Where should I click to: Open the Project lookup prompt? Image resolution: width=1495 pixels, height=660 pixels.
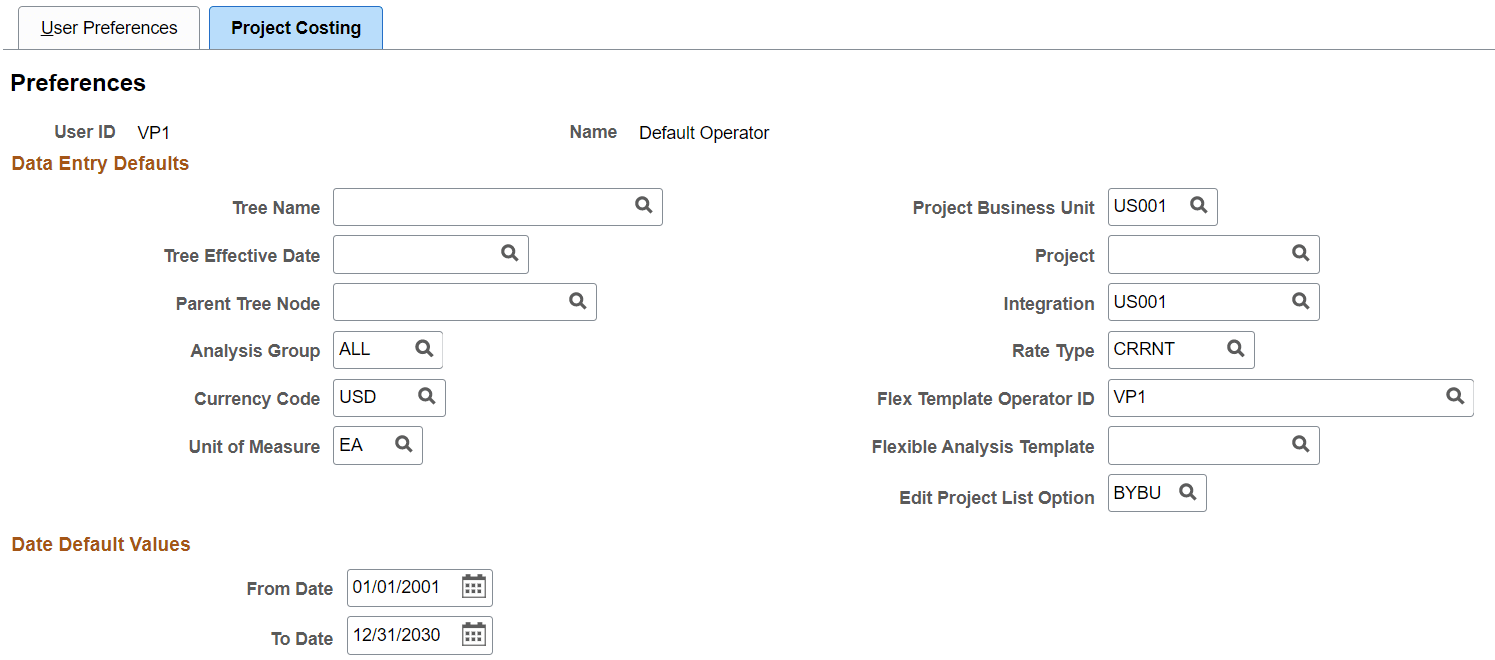click(1300, 254)
